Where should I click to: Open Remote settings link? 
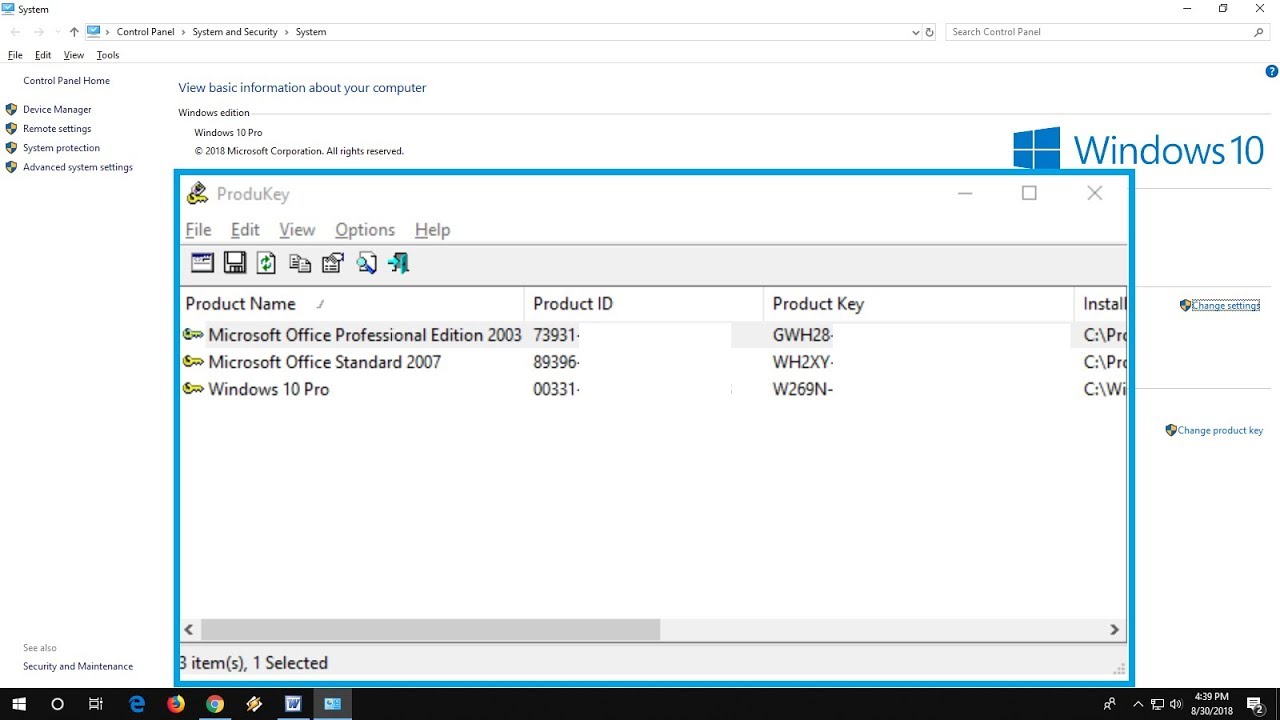57,128
